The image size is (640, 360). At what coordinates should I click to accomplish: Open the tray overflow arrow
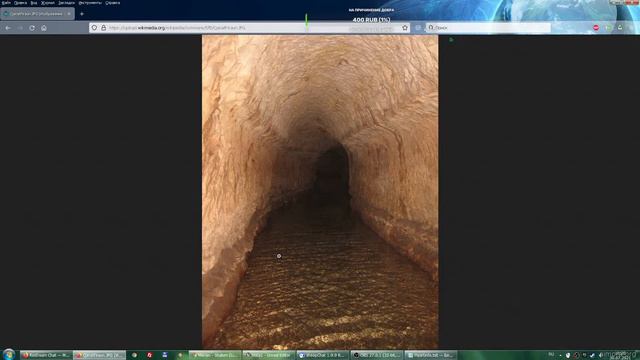tap(560, 355)
